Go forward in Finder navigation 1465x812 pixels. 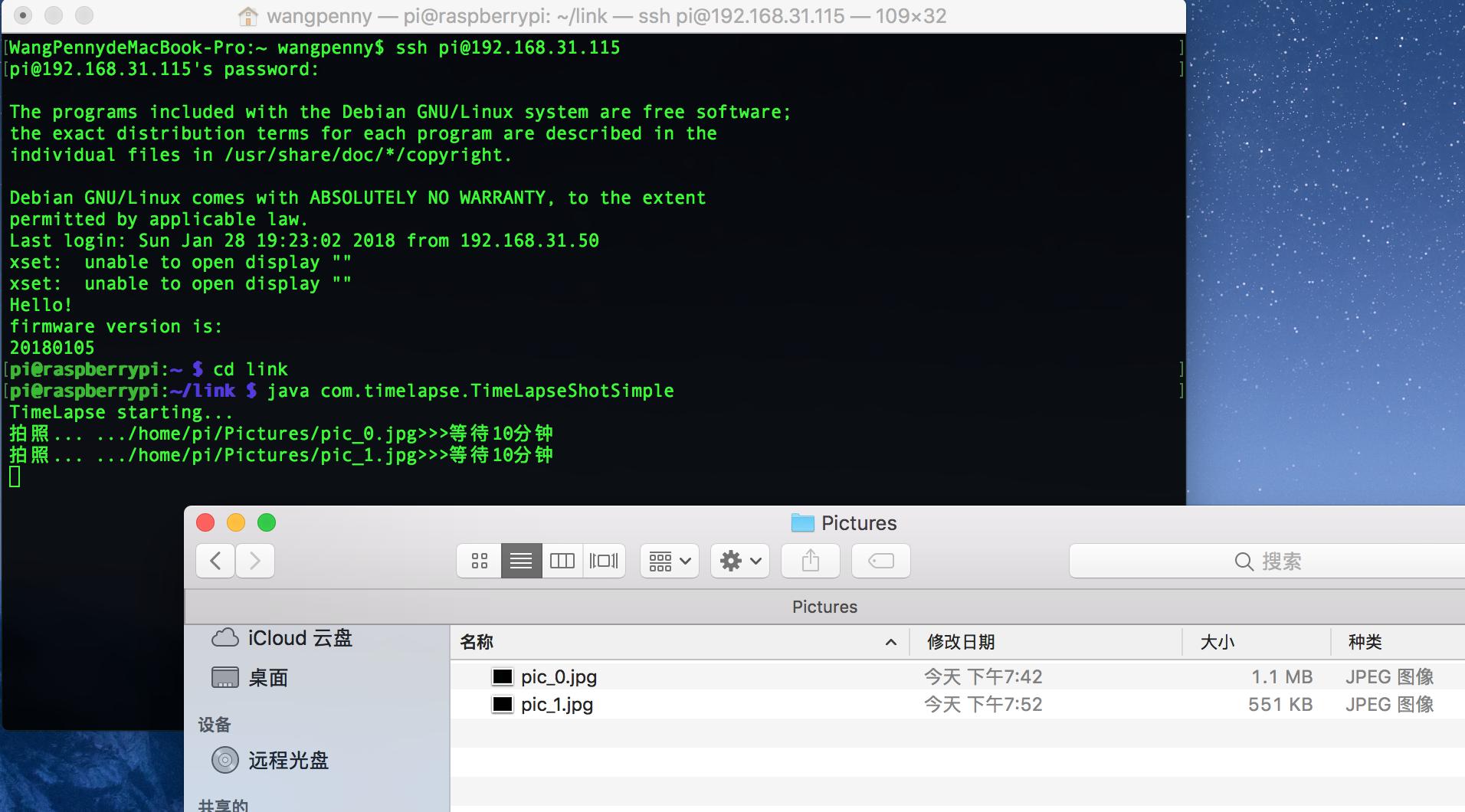255,562
